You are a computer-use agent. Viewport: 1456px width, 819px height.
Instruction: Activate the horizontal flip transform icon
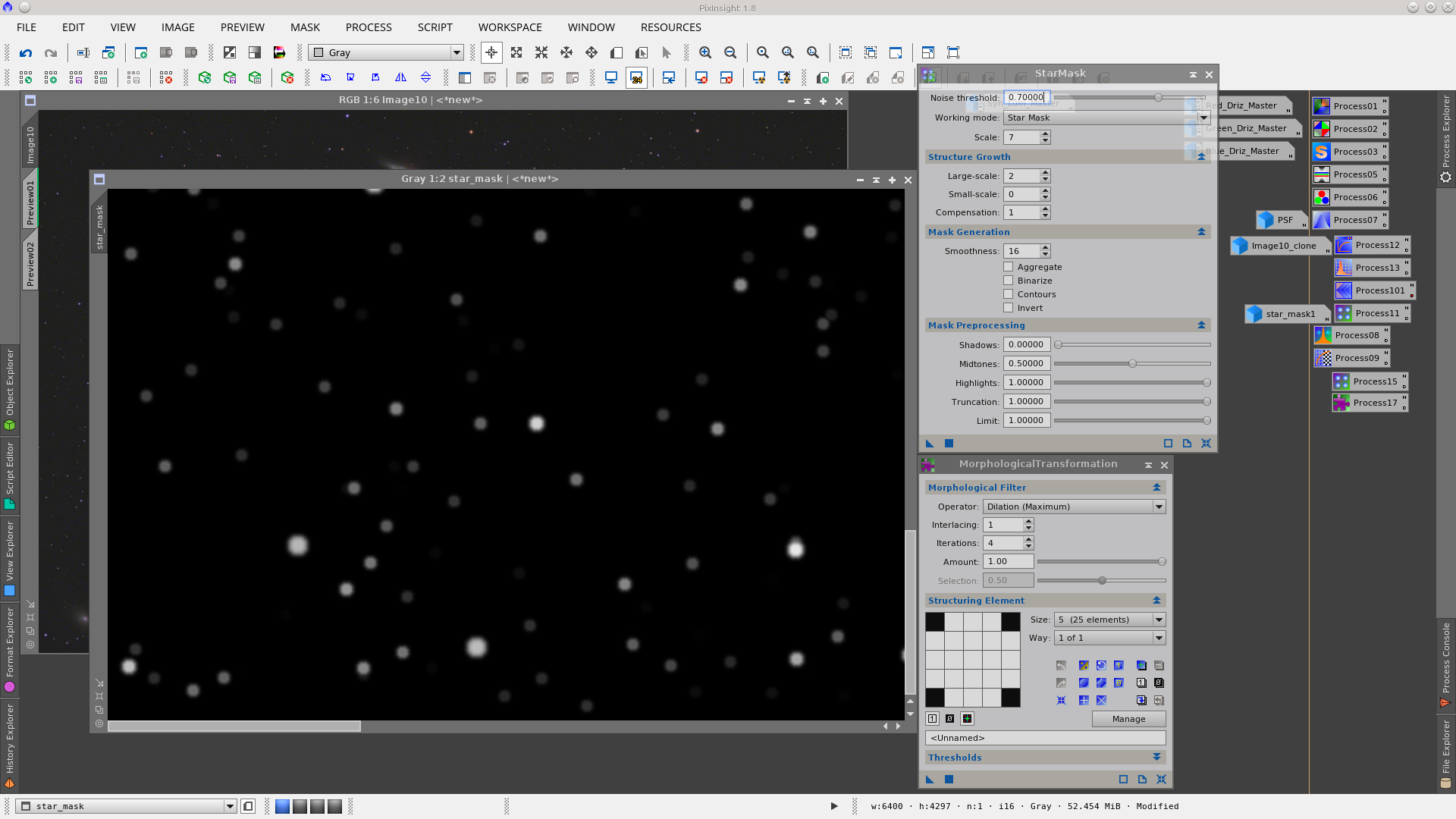click(400, 77)
